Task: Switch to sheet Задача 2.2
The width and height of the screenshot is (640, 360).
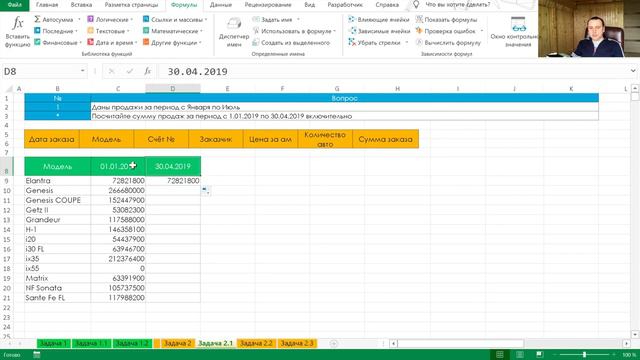Action: (256, 343)
